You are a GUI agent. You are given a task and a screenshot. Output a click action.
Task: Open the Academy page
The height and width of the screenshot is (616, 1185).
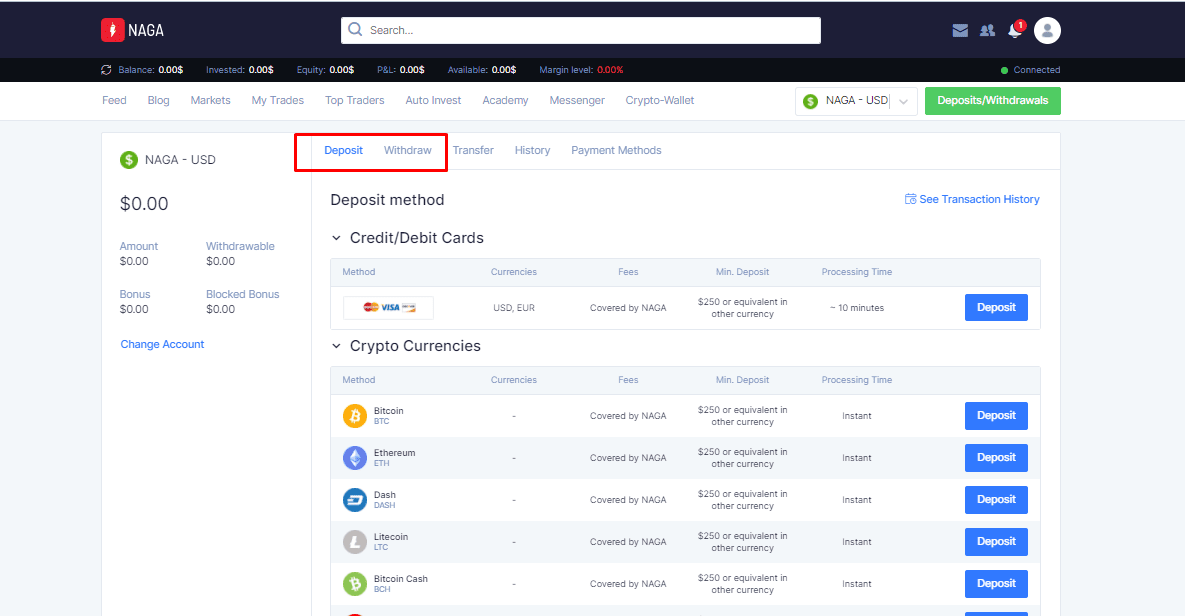[x=505, y=101]
